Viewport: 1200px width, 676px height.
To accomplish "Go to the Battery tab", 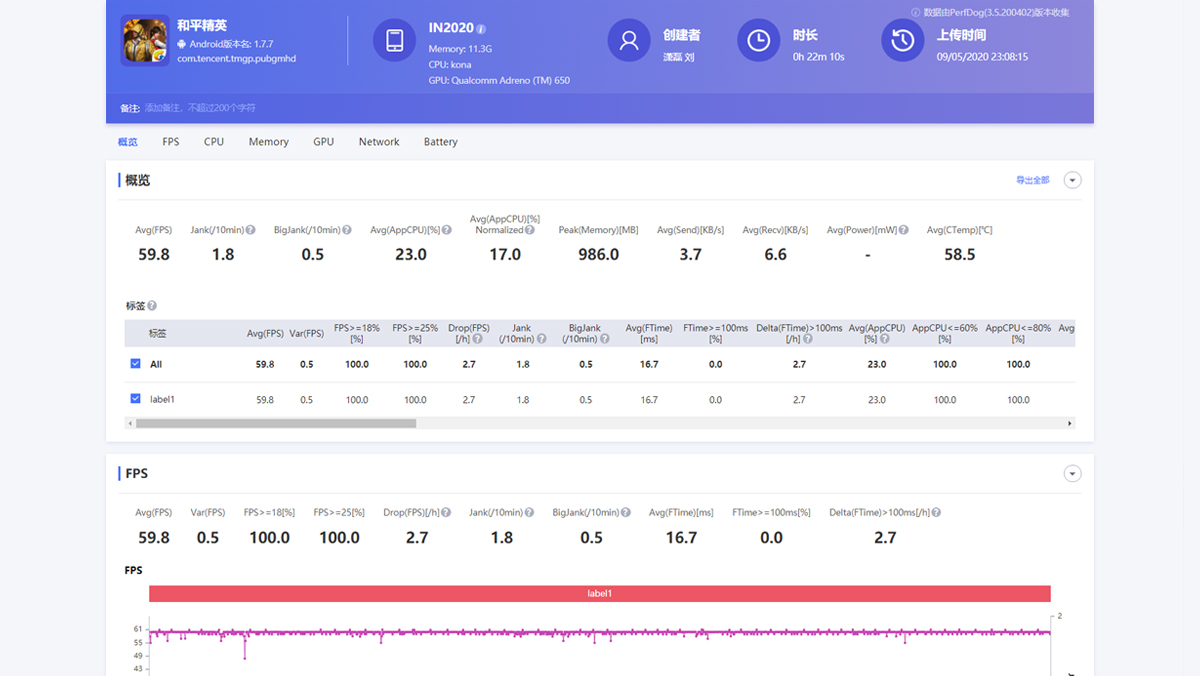I will (440, 142).
